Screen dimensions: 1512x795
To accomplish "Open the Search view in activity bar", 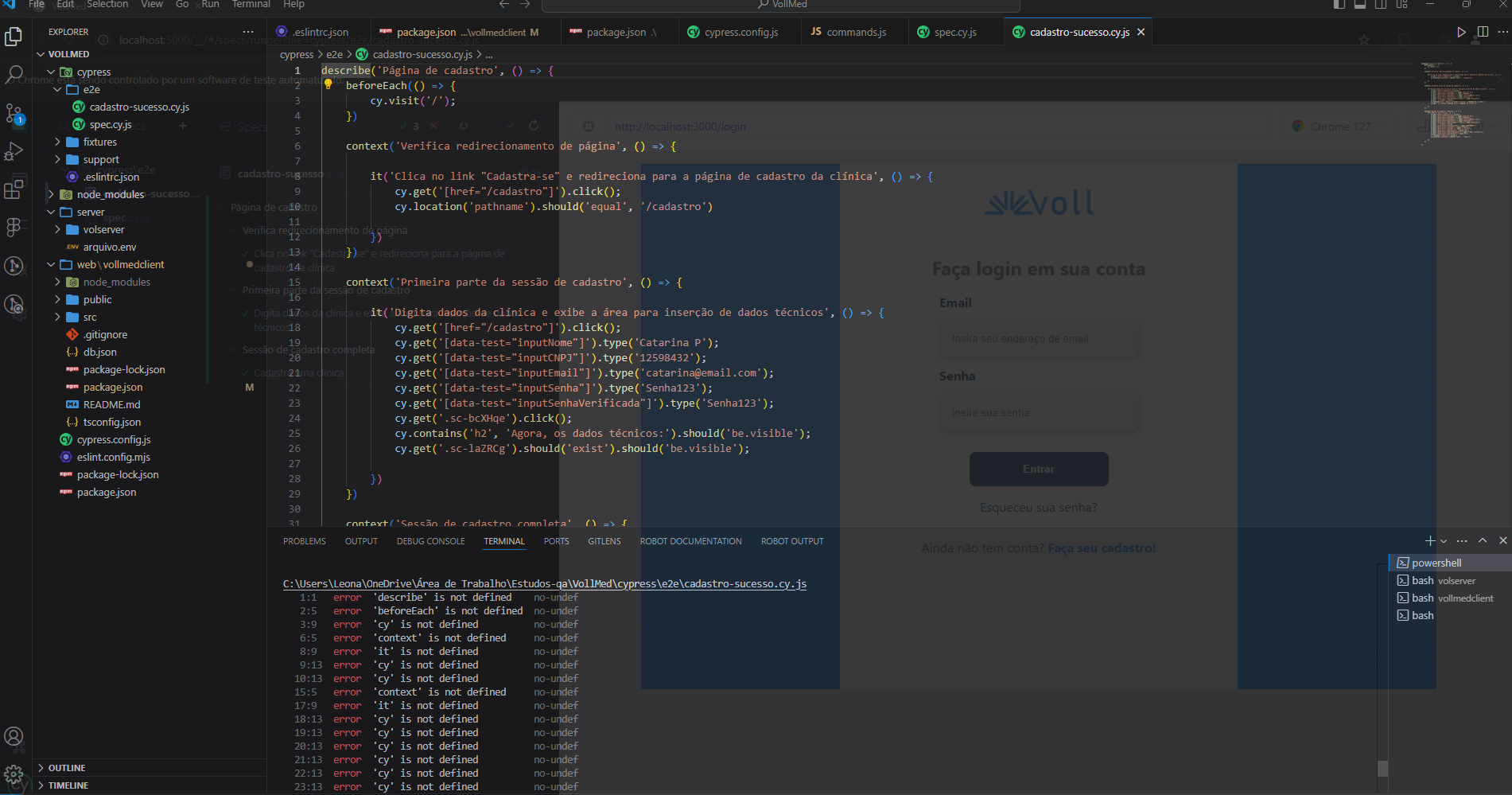I will coord(14,75).
